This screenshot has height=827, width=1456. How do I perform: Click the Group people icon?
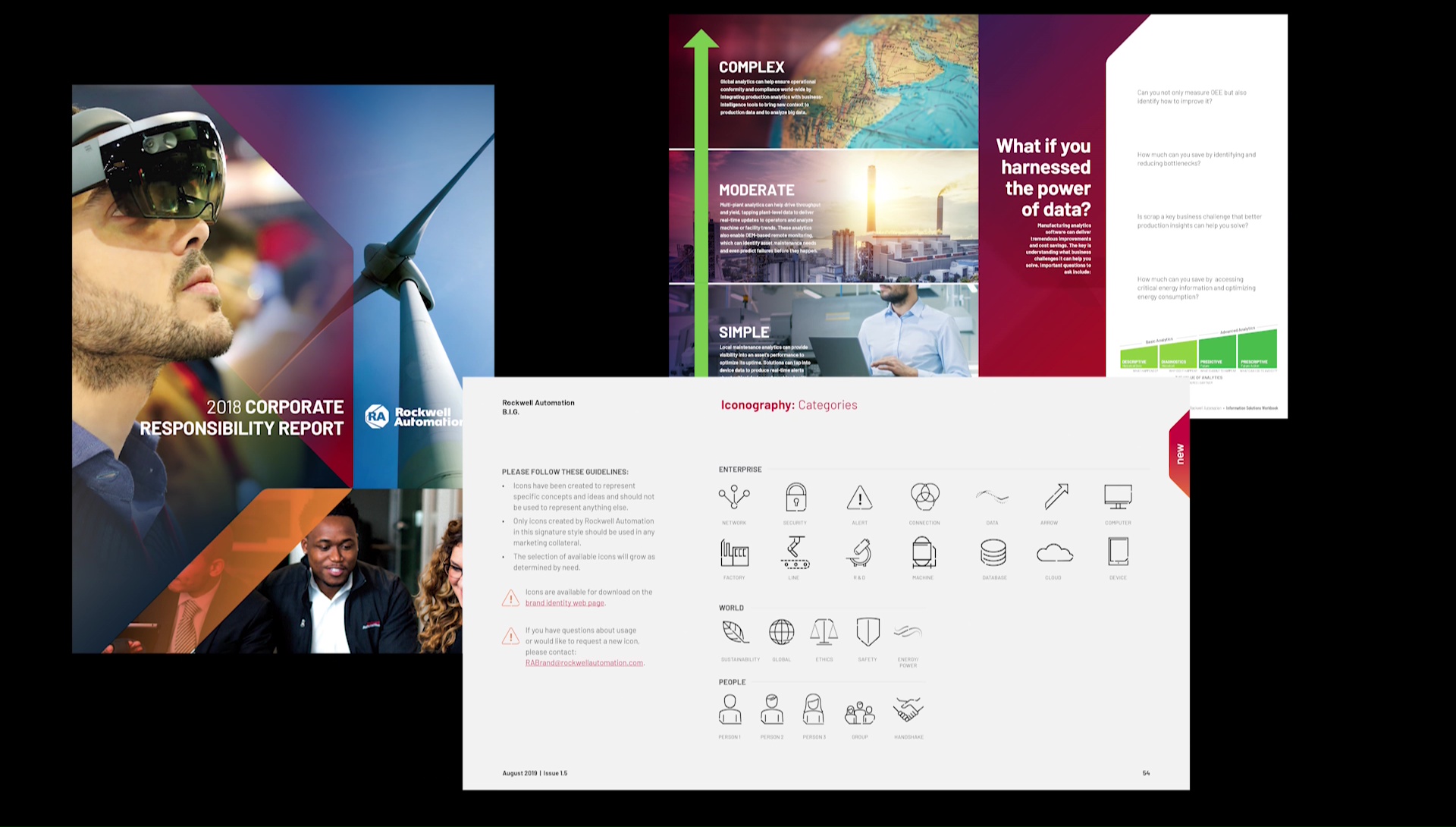(x=860, y=712)
